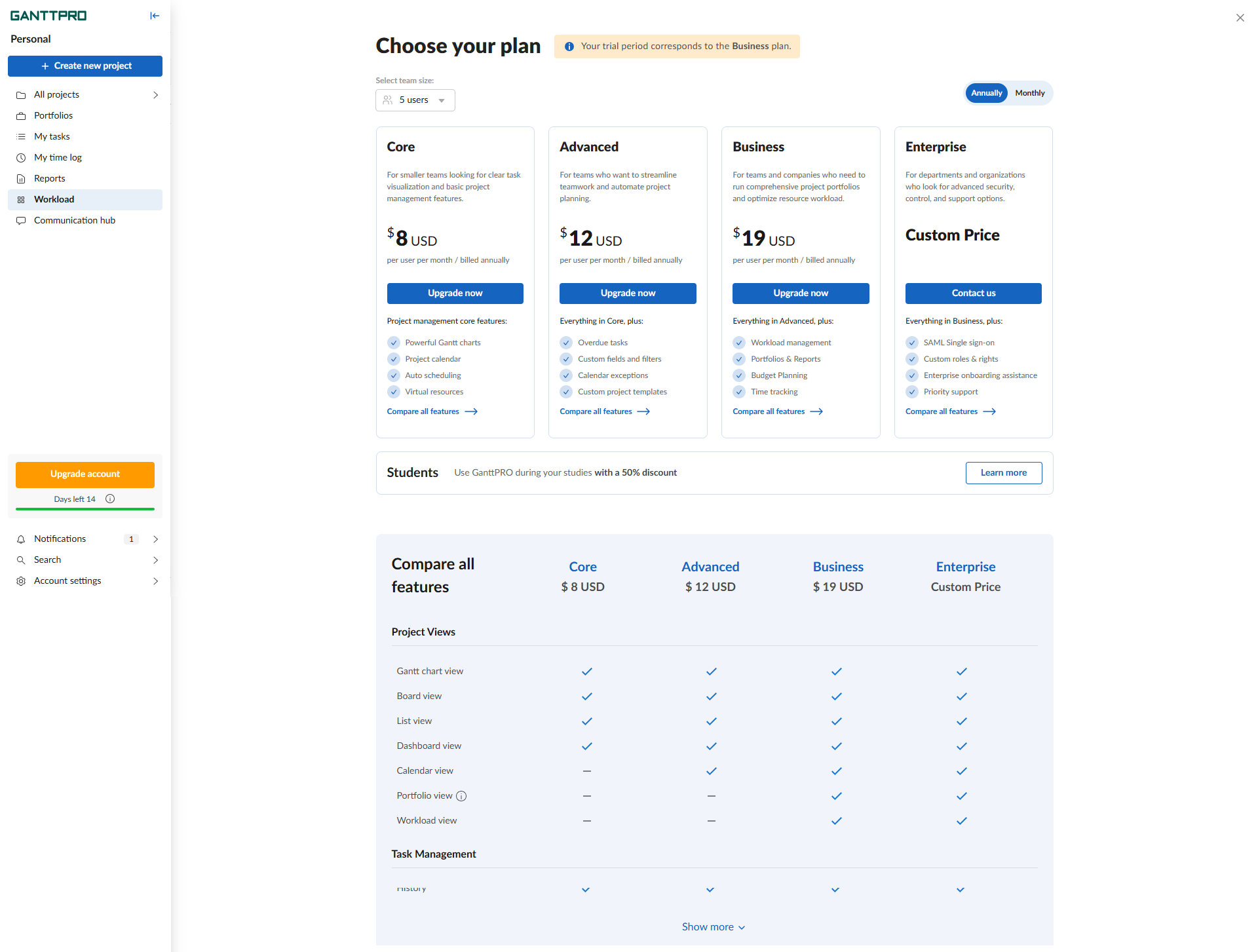Click Learn more for Students
The image size is (1258, 952).
tap(1003, 472)
